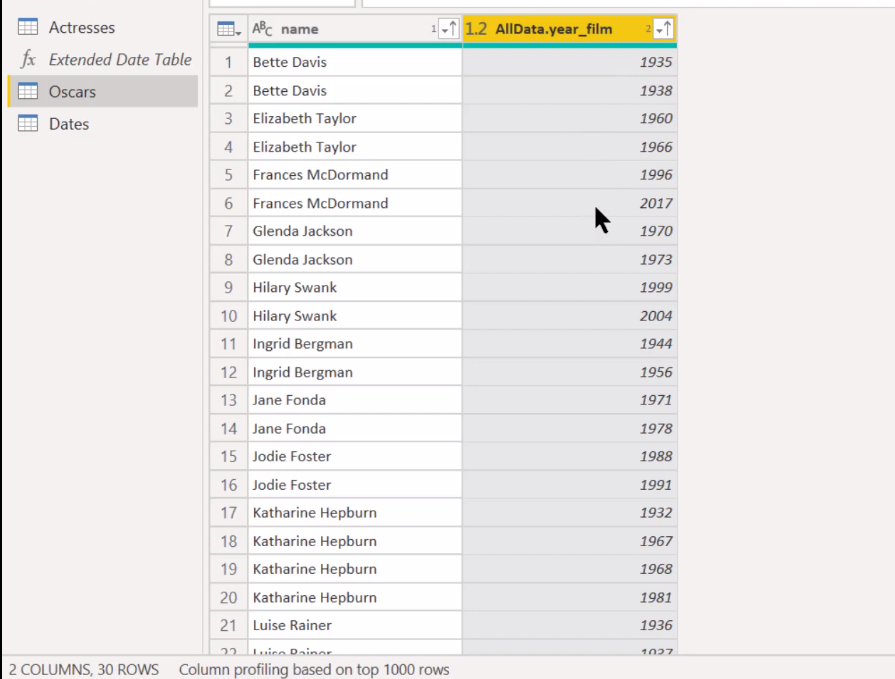The width and height of the screenshot is (895, 679).
Task: Click the 2 COLUMNS, 30 ROWS status text
Action: click(84, 669)
